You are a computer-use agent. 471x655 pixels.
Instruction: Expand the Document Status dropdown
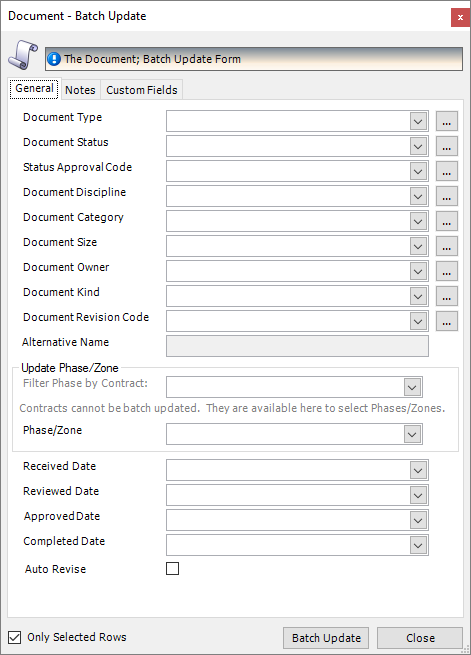tap(418, 147)
